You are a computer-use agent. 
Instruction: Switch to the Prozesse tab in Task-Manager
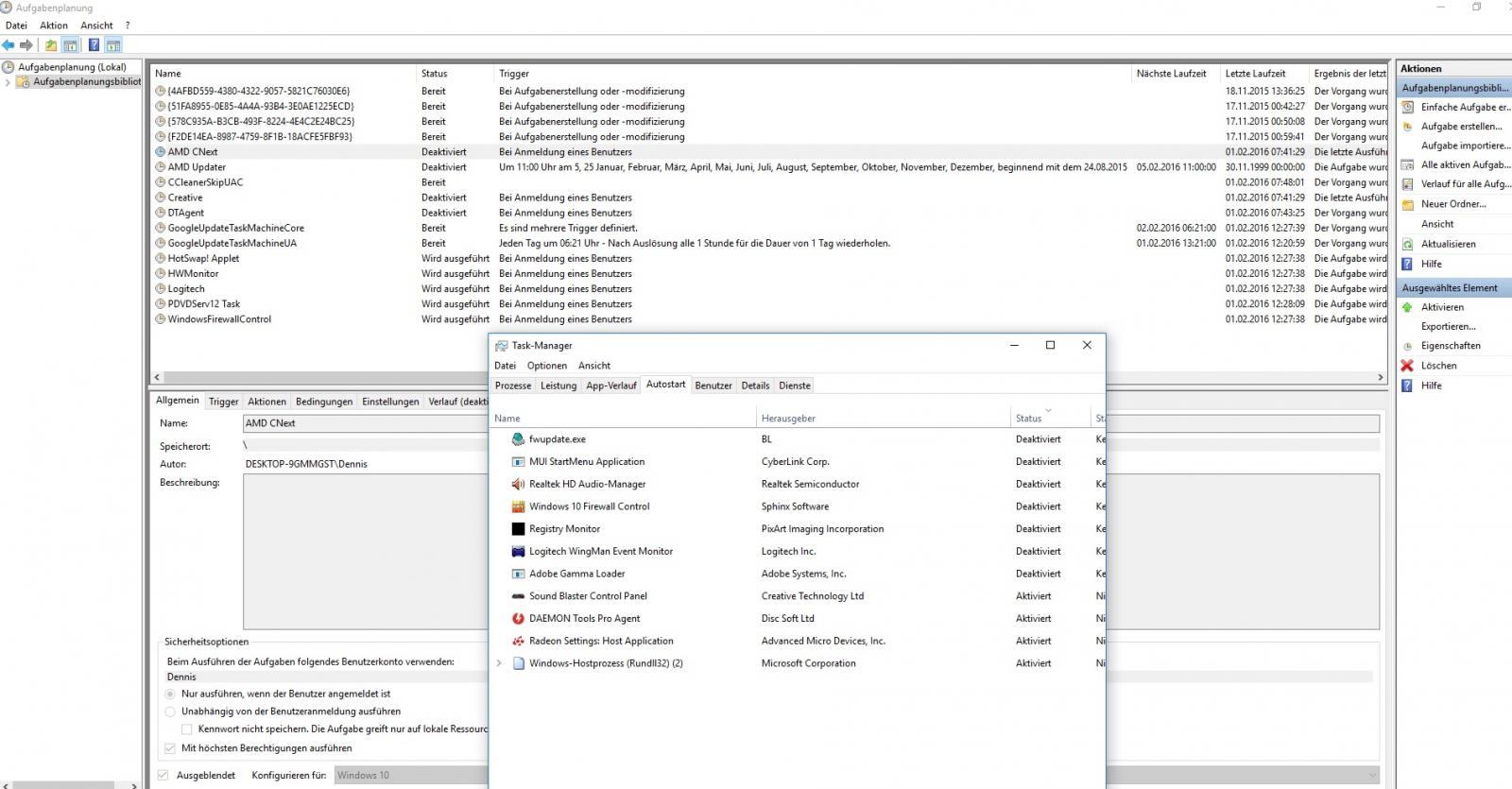click(513, 386)
